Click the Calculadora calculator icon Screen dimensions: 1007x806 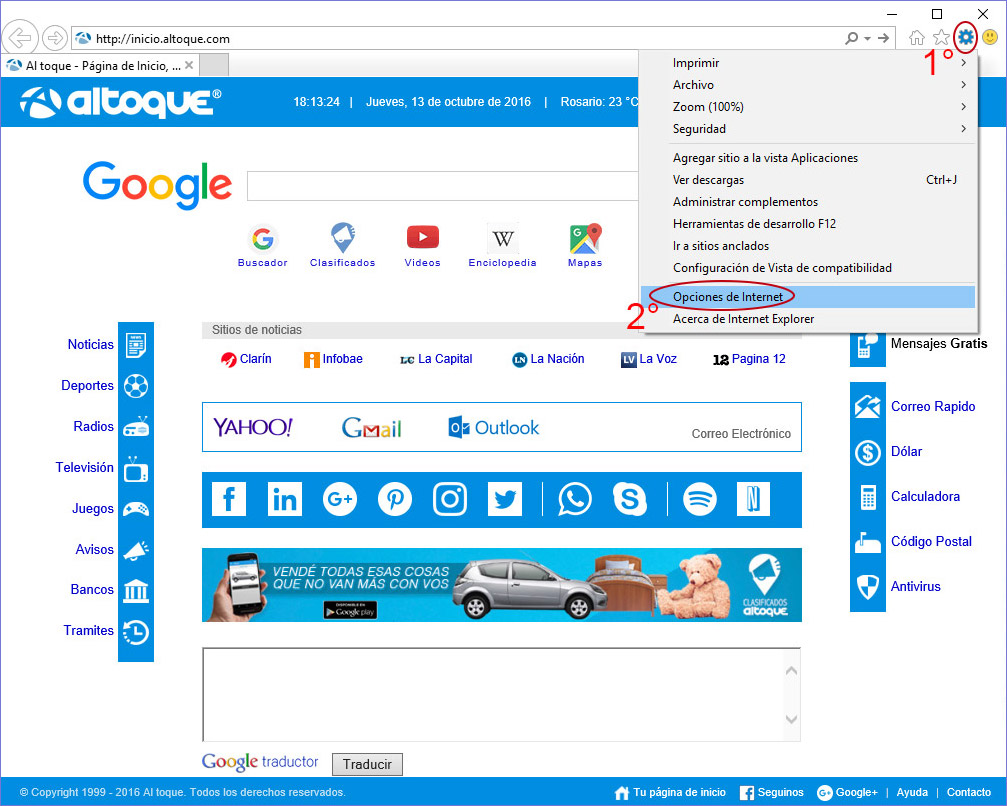868,497
